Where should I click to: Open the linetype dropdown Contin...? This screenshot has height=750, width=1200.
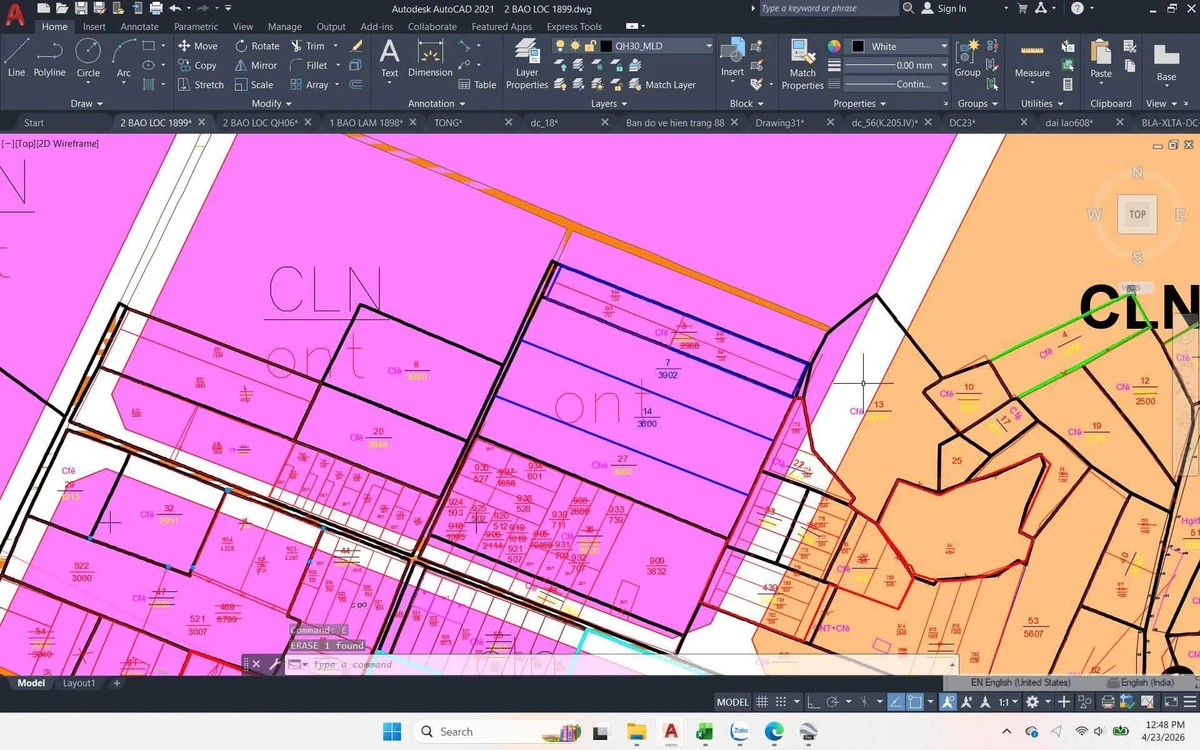[896, 85]
